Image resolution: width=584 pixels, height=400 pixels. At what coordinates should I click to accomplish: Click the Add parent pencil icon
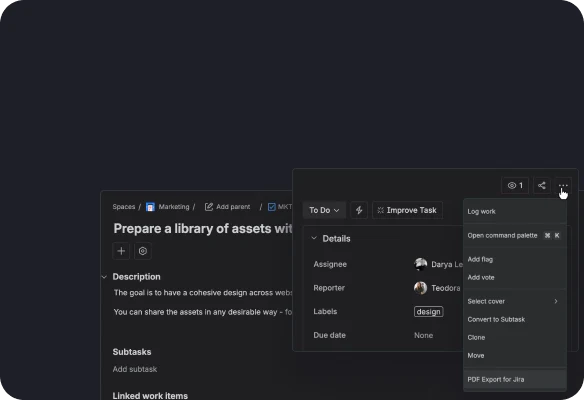209,207
